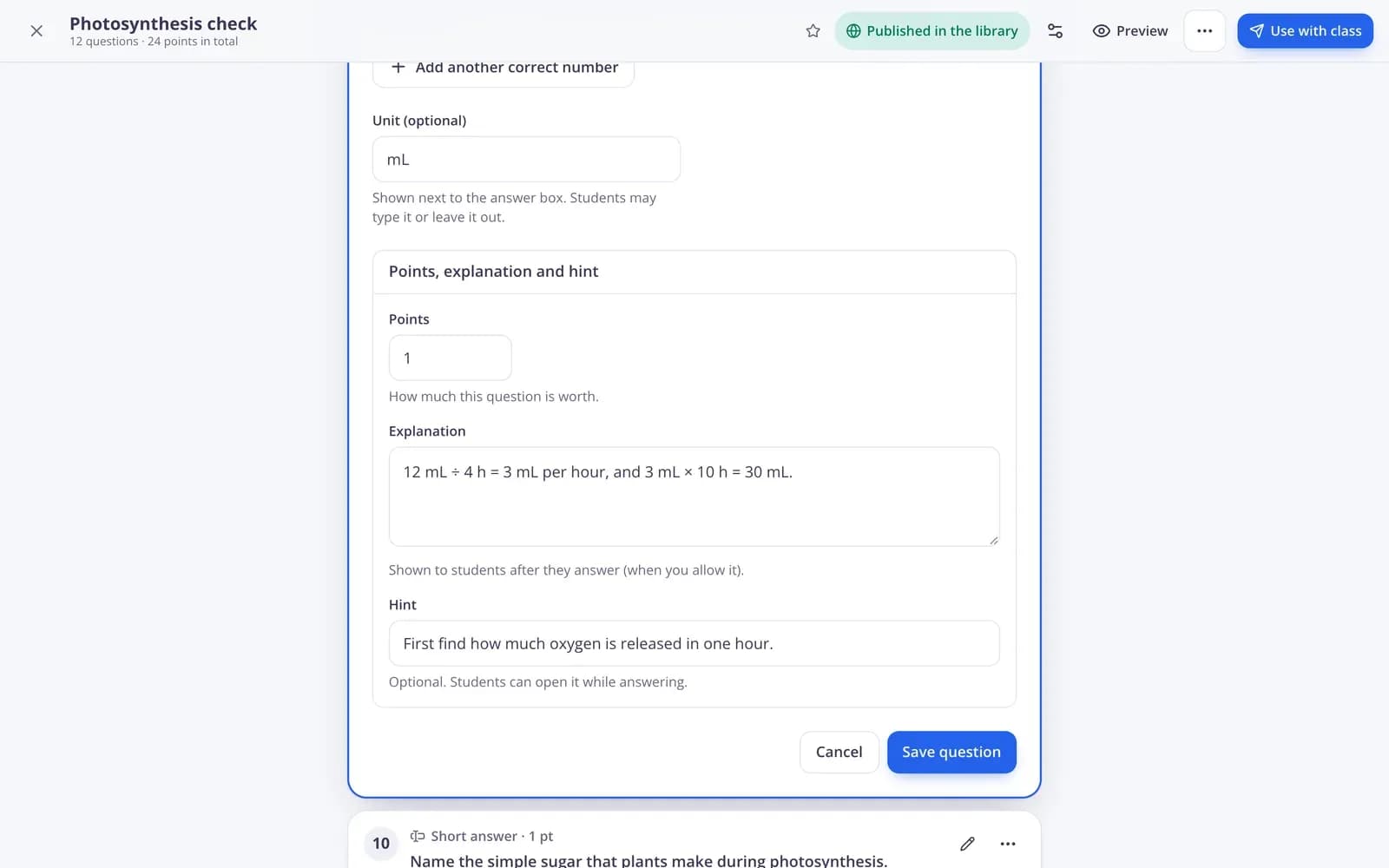Image resolution: width=1389 pixels, height=868 pixels.
Task: Click the Unit field containing mL
Action: pos(526,160)
